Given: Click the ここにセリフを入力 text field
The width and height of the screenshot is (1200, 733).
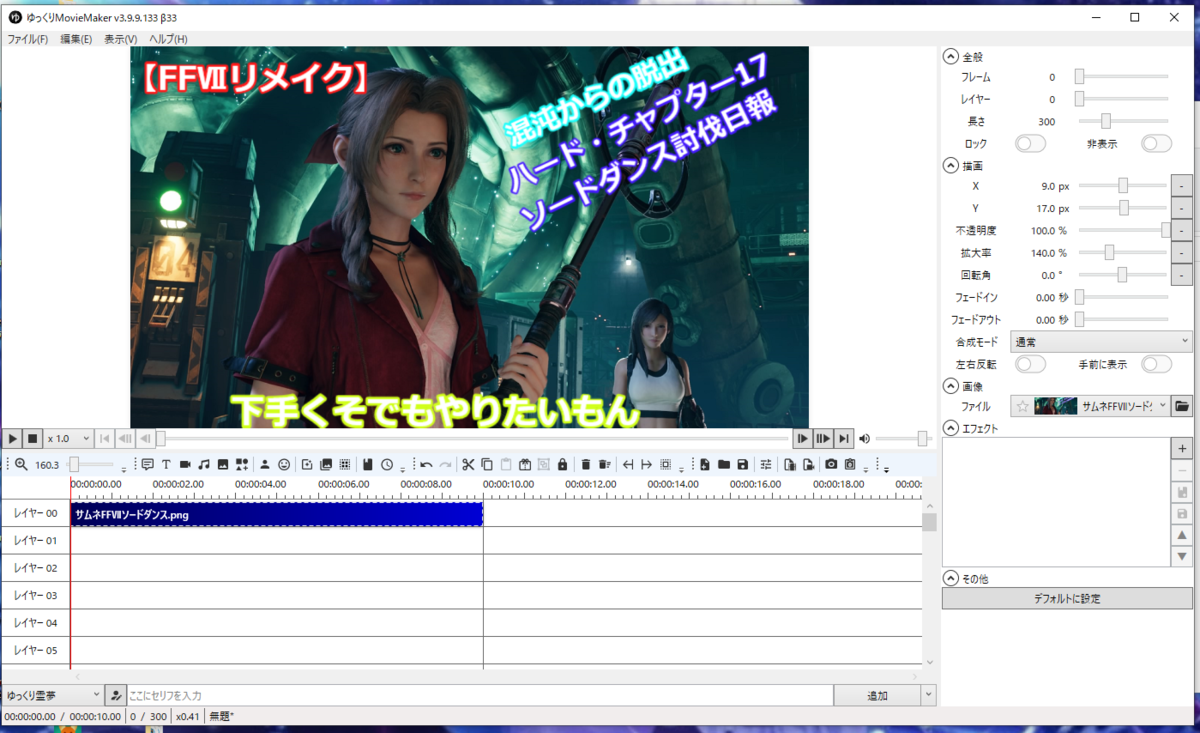Looking at the screenshot, I should point(480,695).
